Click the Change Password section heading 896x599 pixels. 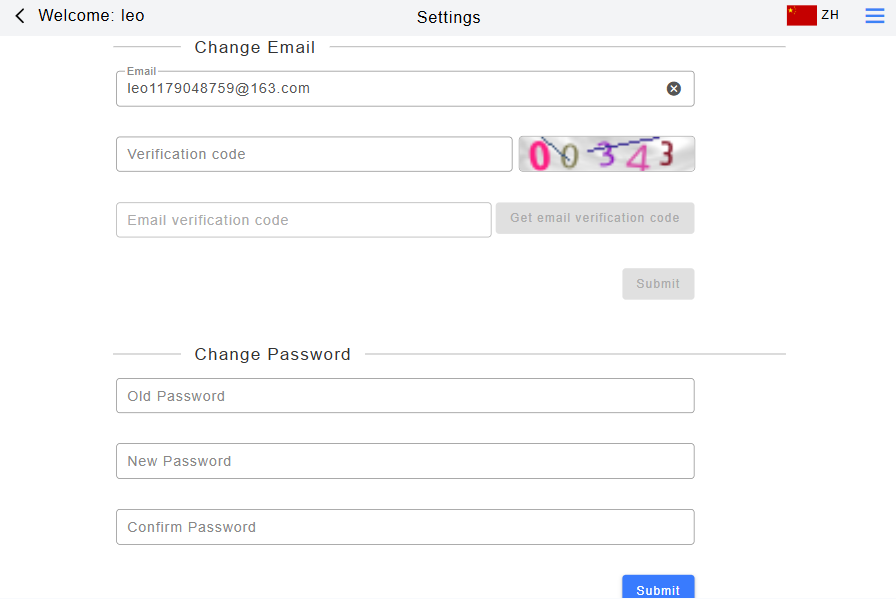272,354
